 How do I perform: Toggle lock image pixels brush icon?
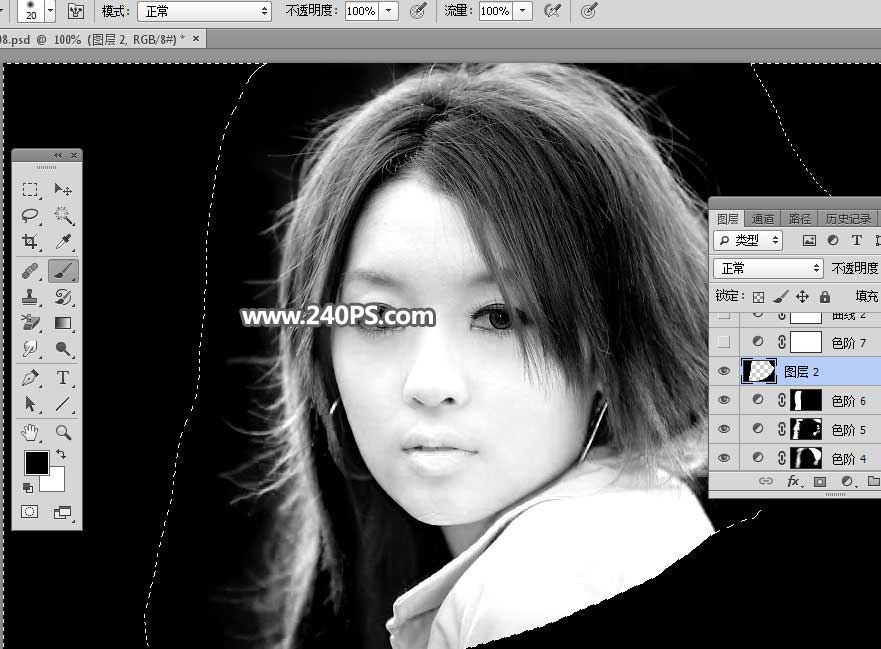tap(780, 297)
